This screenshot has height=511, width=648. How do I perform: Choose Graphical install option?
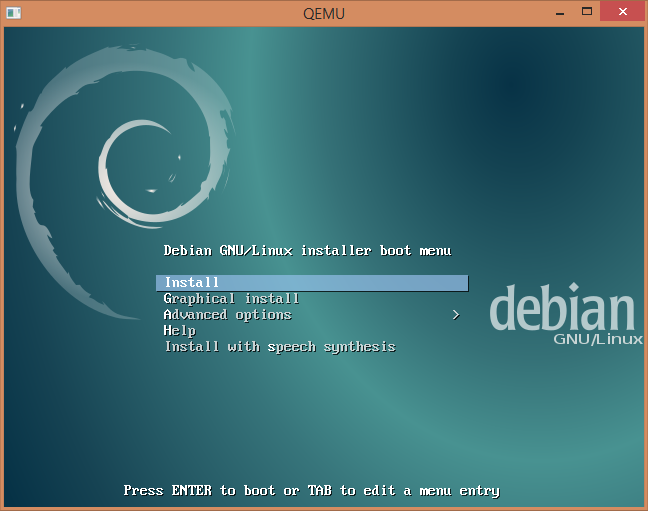312,298
